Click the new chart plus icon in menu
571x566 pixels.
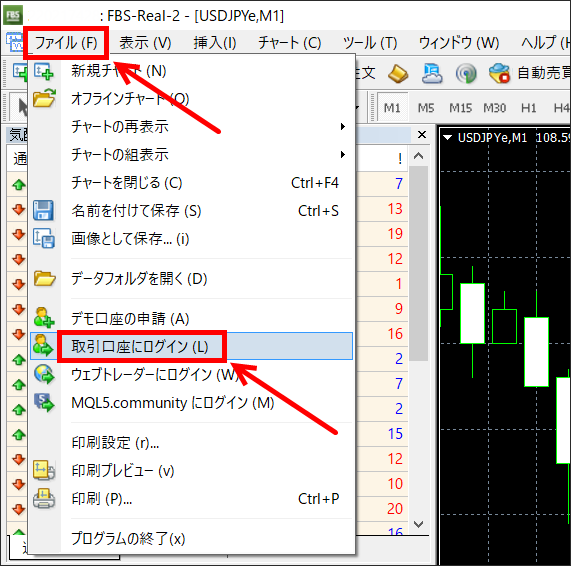(44, 71)
